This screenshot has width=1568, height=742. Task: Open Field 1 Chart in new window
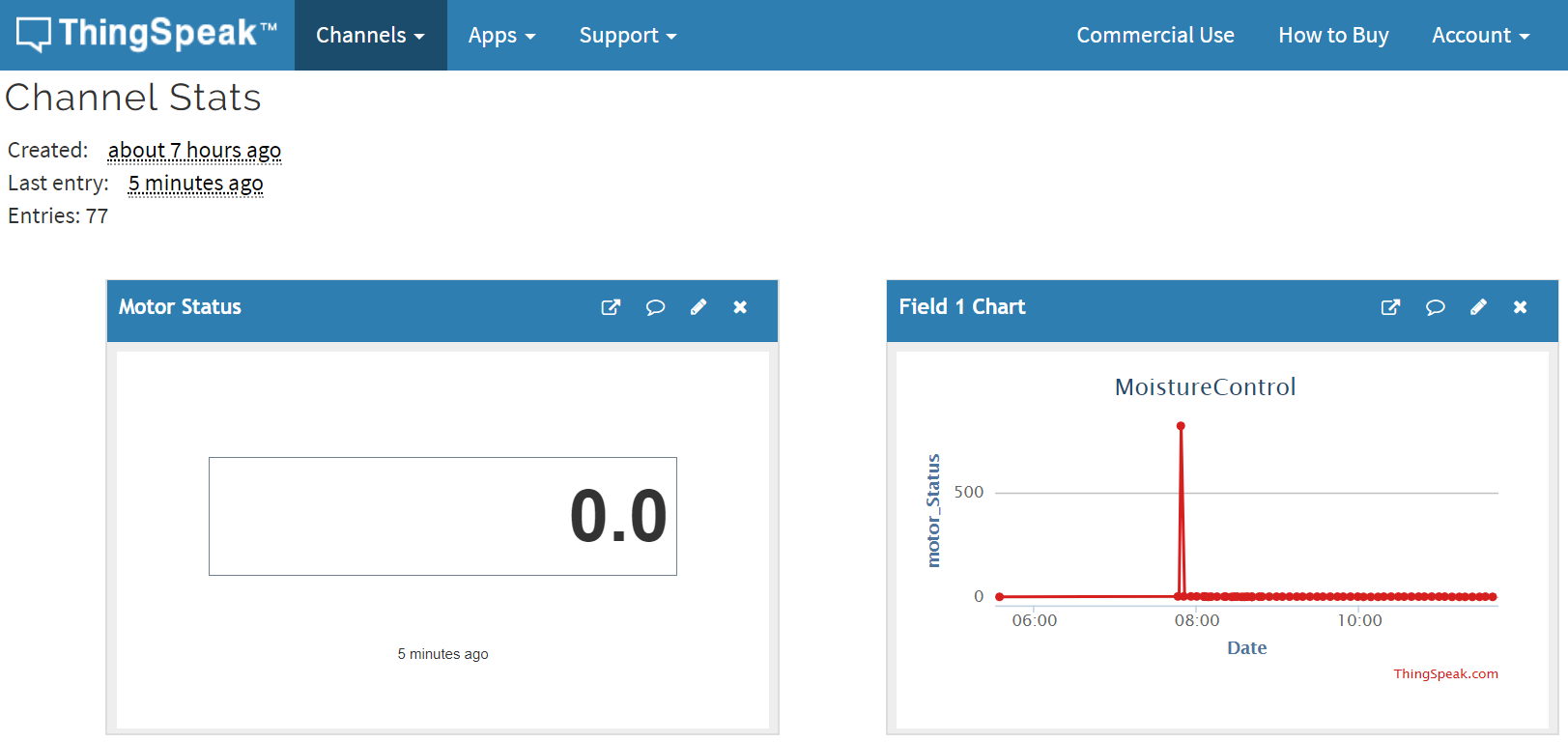[x=1391, y=307]
